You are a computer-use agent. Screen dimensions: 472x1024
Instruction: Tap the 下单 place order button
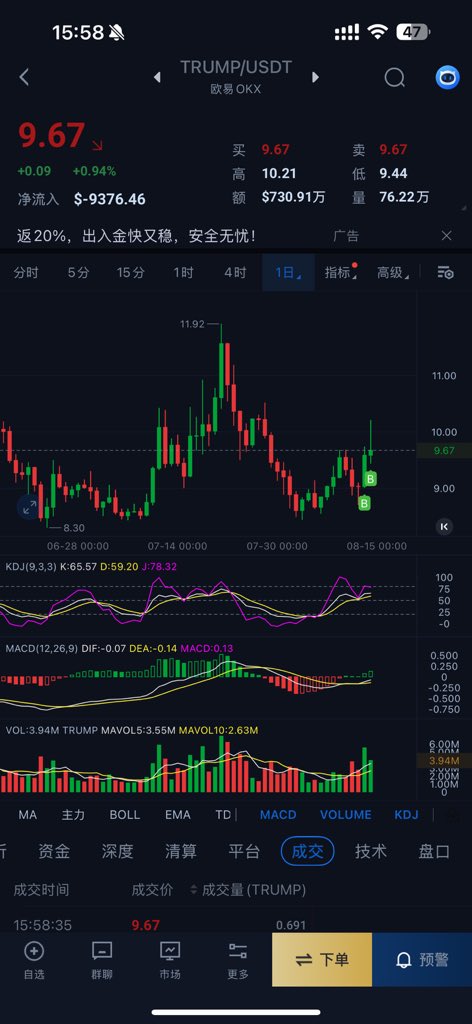322,959
